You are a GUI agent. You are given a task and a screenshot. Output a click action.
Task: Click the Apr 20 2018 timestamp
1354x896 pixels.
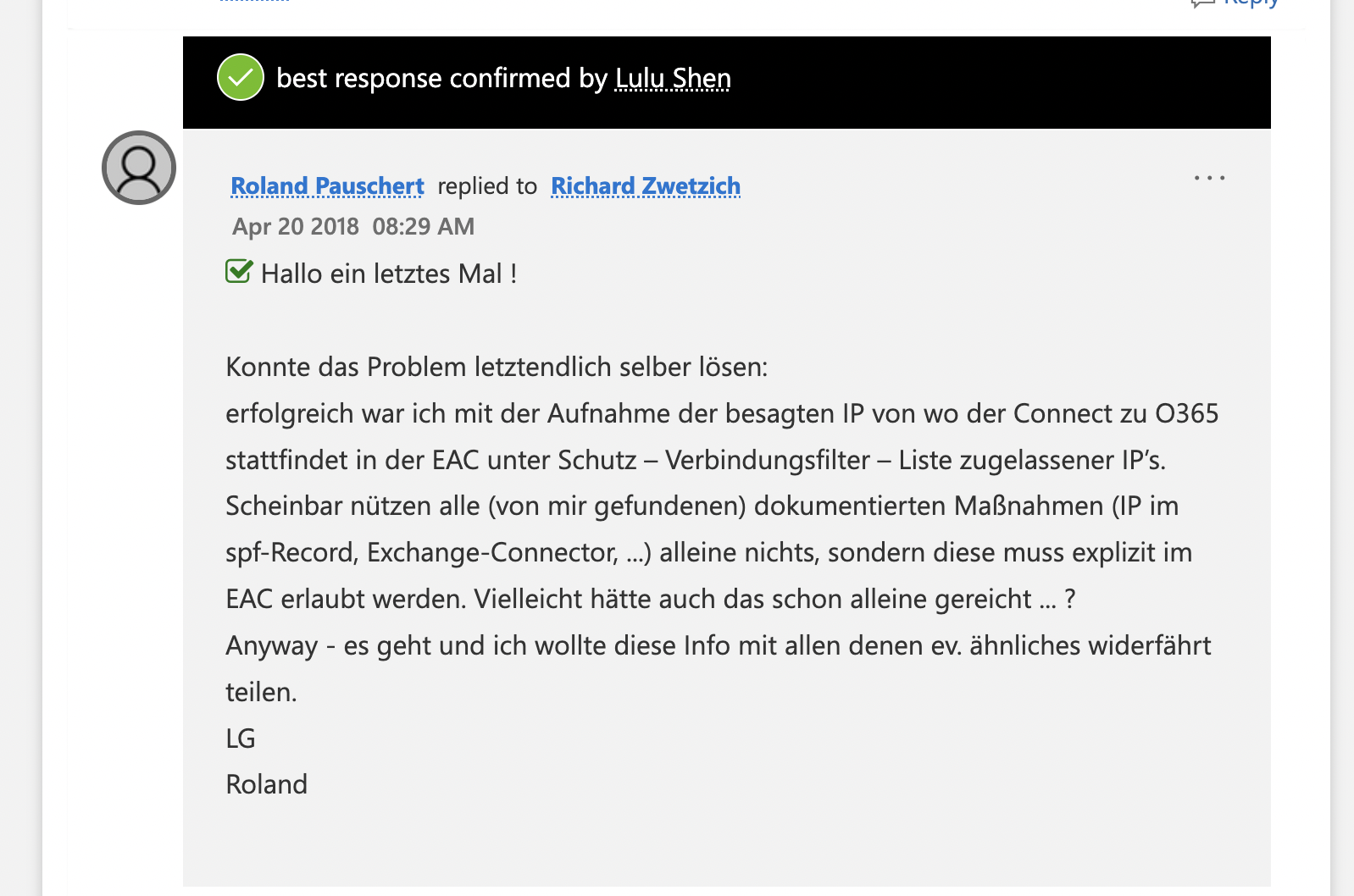point(352,227)
